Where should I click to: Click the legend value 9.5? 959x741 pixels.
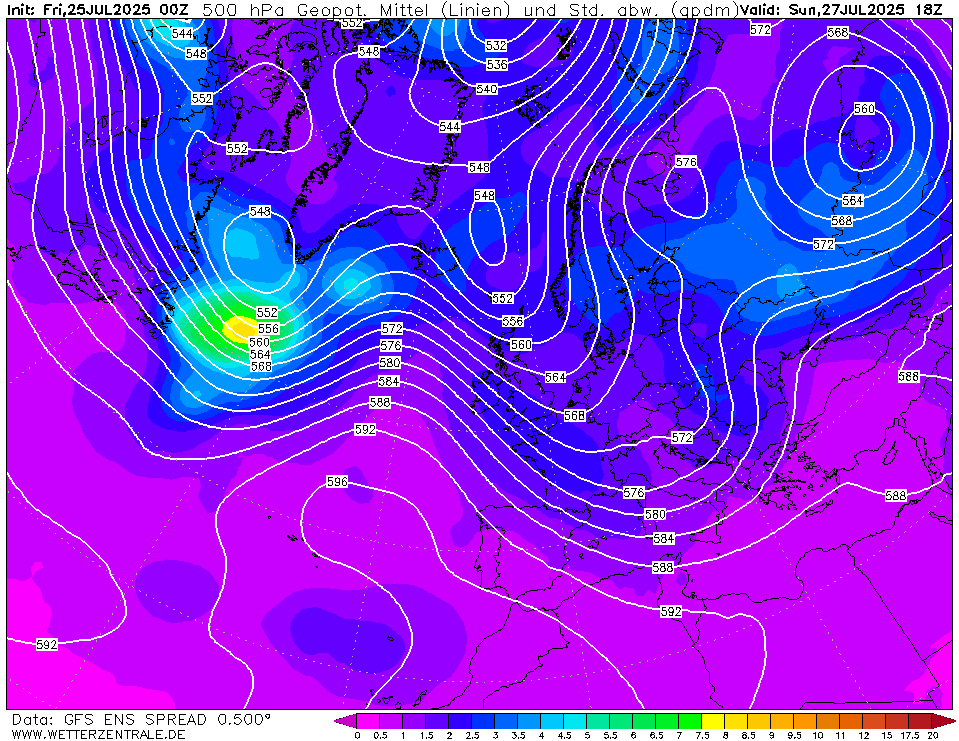coord(794,735)
